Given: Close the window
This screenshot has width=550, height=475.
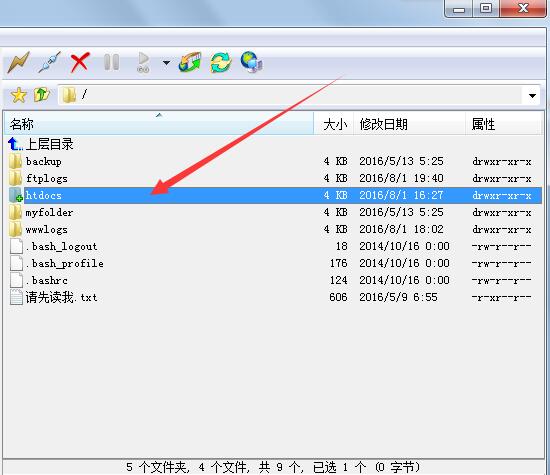Looking at the screenshot, I should click(523, 8).
